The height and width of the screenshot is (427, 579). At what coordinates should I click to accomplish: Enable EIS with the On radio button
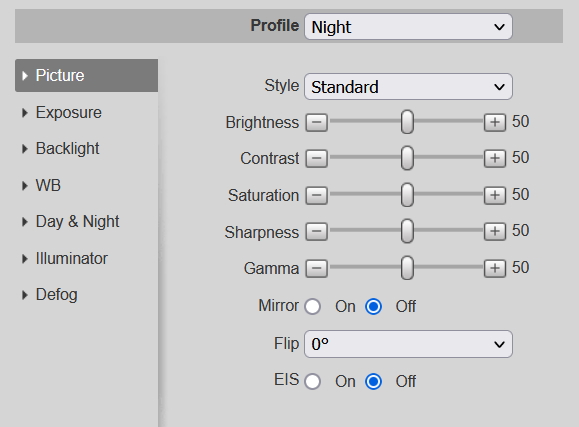(313, 381)
